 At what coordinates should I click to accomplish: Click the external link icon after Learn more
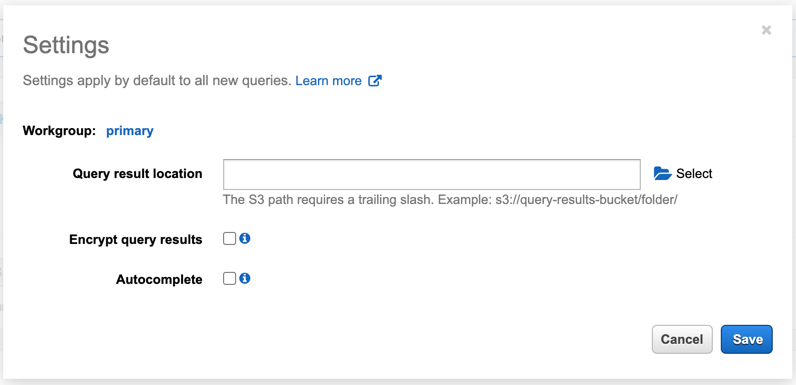pos(375,81)
